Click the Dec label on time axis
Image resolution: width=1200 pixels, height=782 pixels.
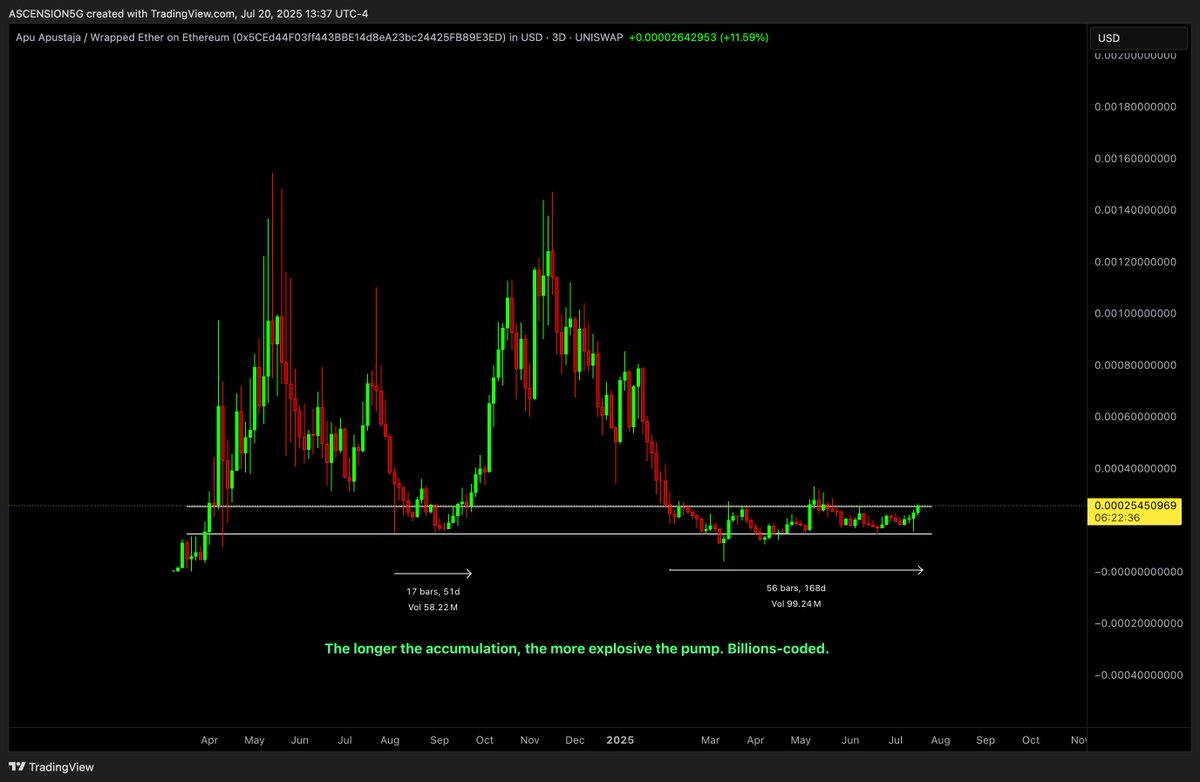click(575, 740)
